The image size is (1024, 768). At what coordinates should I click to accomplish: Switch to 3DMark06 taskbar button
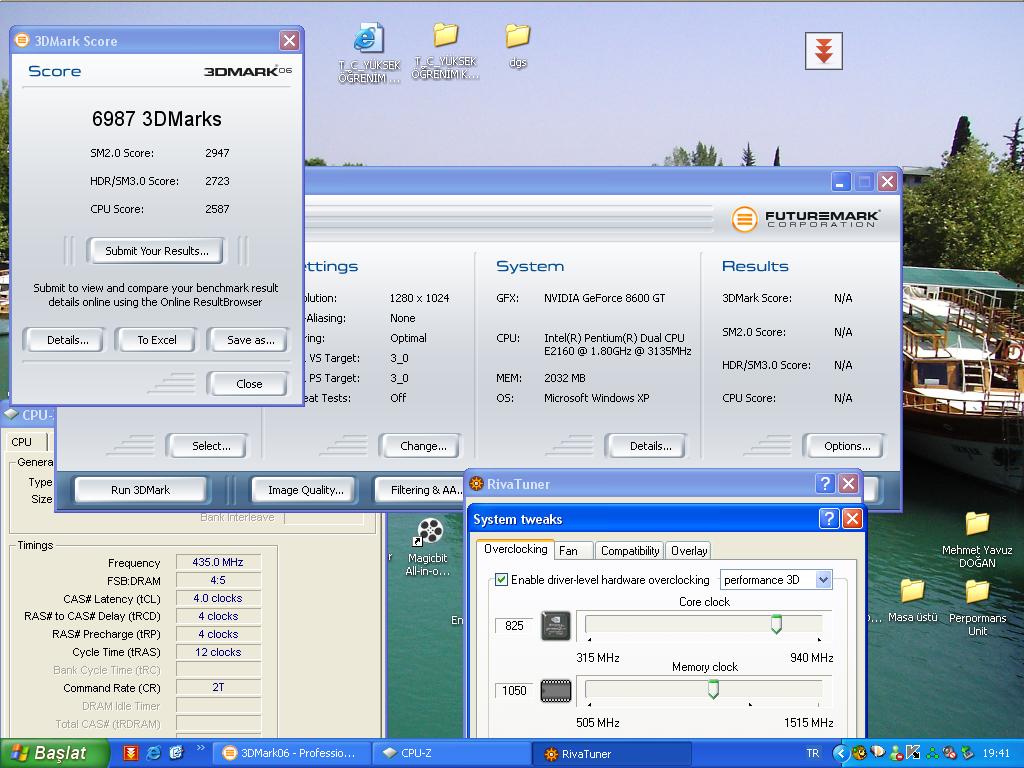(x=291, y=753)
